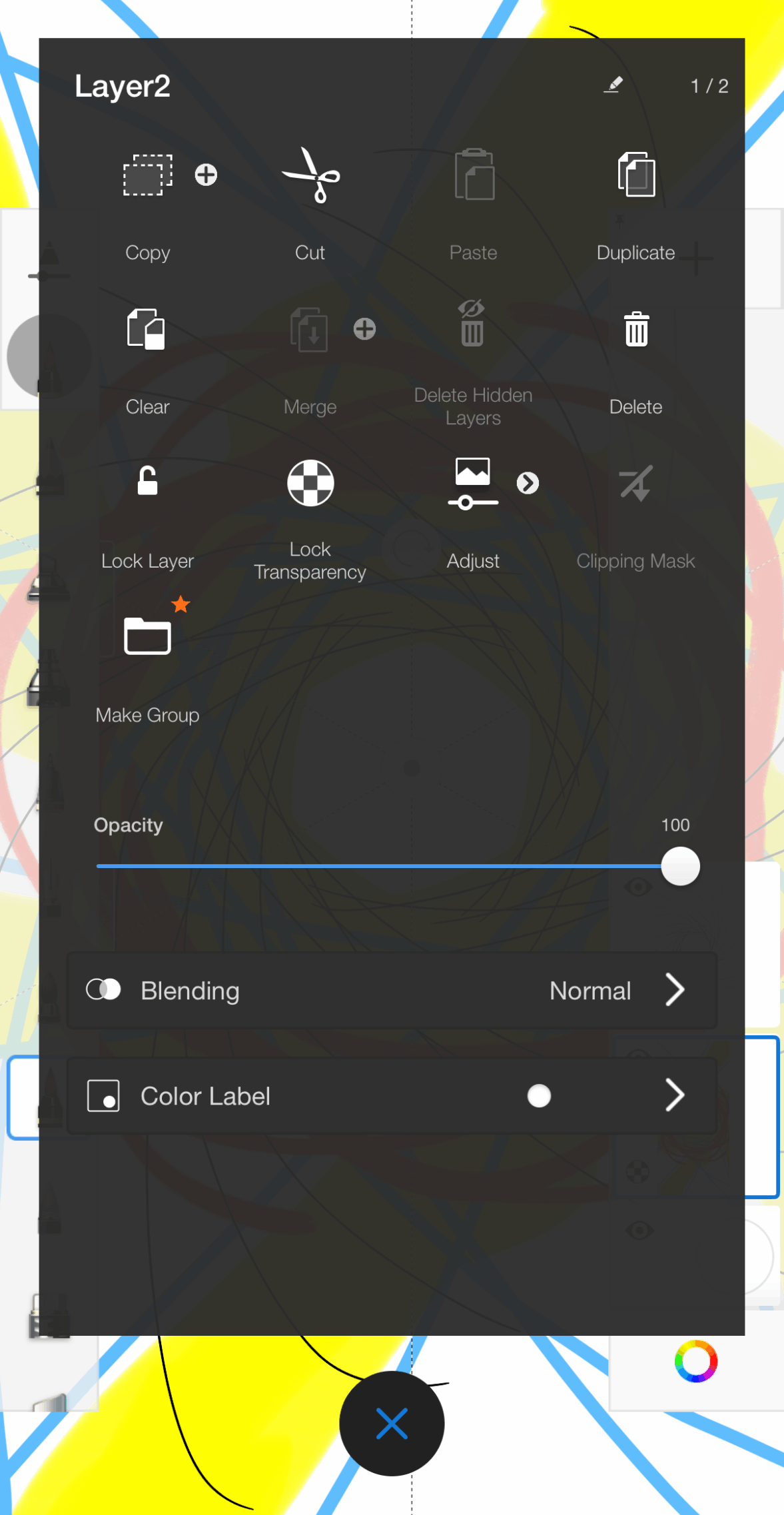This screenshot has width=784, height=1515.
Task: Delete the layer using the trash icon
Action: [x=636, y=329]
